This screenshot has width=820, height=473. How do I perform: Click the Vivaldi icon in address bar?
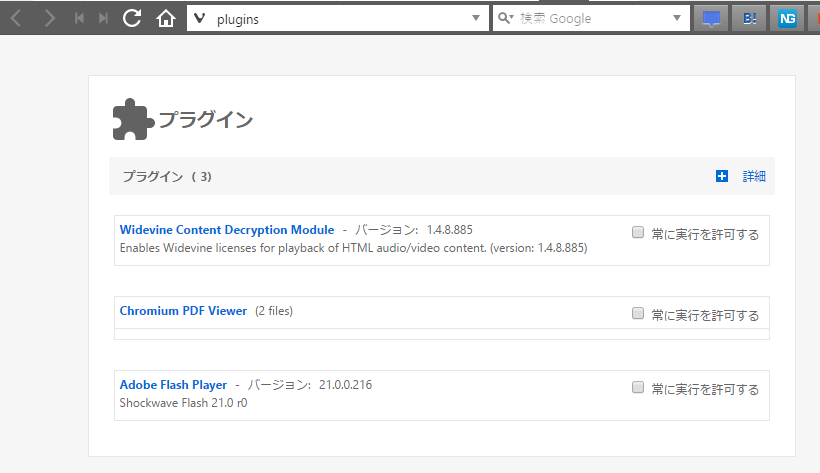click(x=199, y=19)
